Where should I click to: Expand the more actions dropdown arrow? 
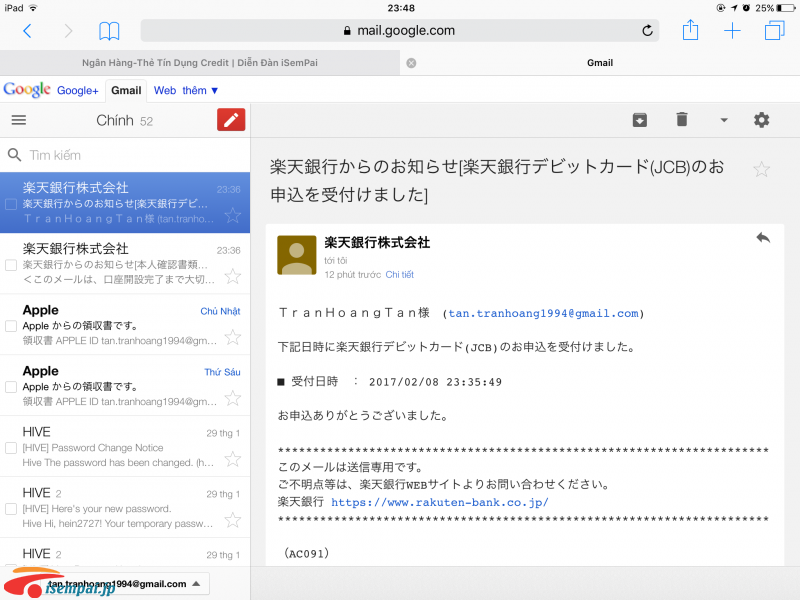coord(723,120)
